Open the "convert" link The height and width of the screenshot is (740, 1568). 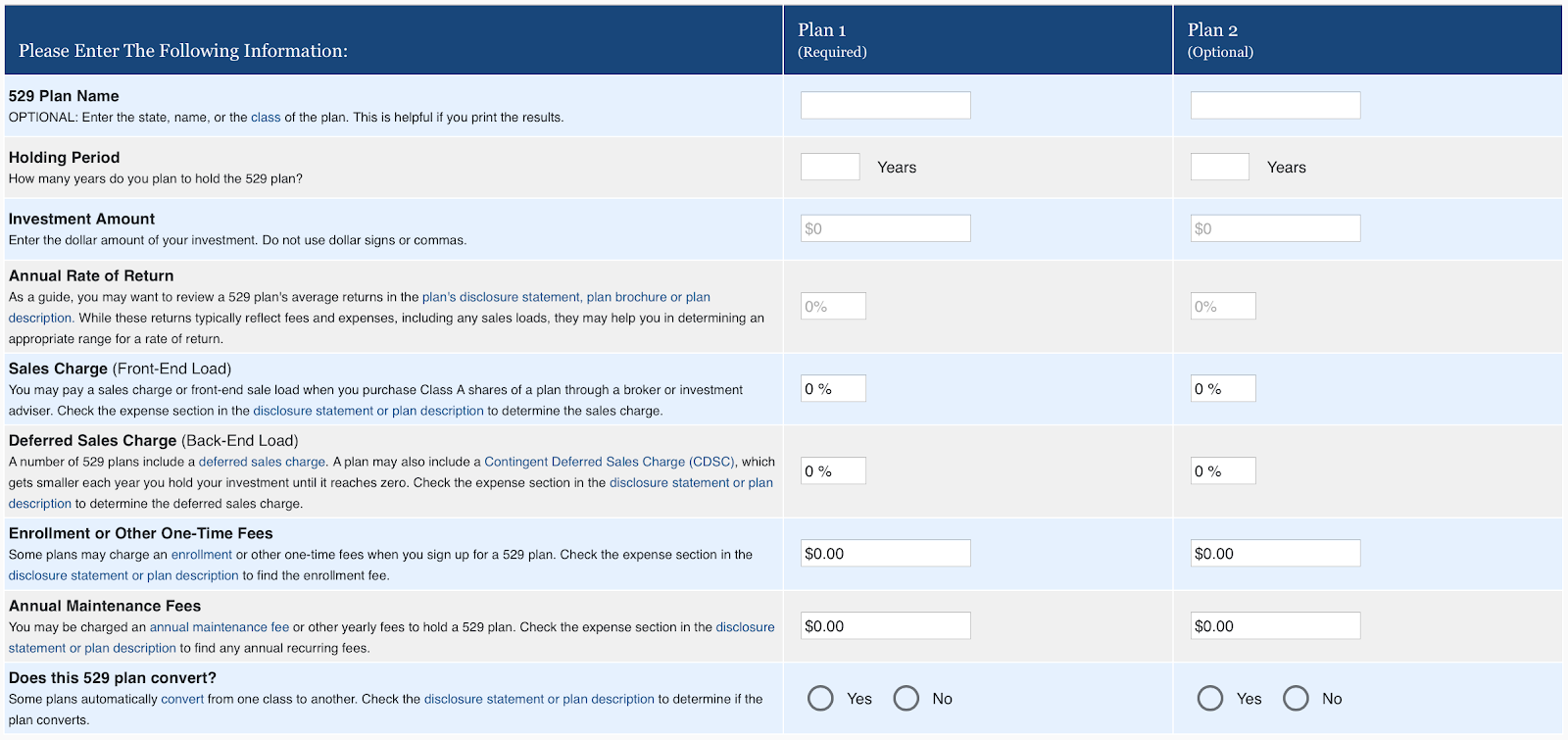point(182,700)
